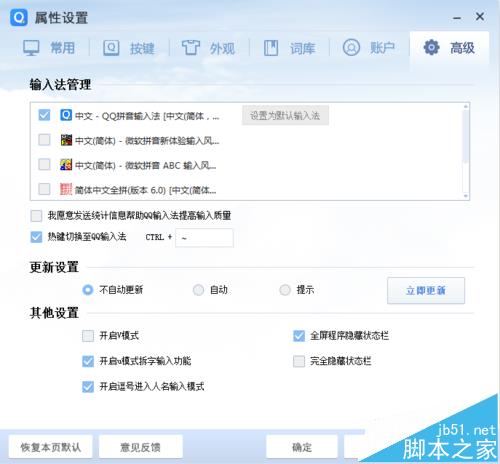Screen dimensions: 500x464
Task: Enable 开启V模式 checkbox
Action: (88, 336)
